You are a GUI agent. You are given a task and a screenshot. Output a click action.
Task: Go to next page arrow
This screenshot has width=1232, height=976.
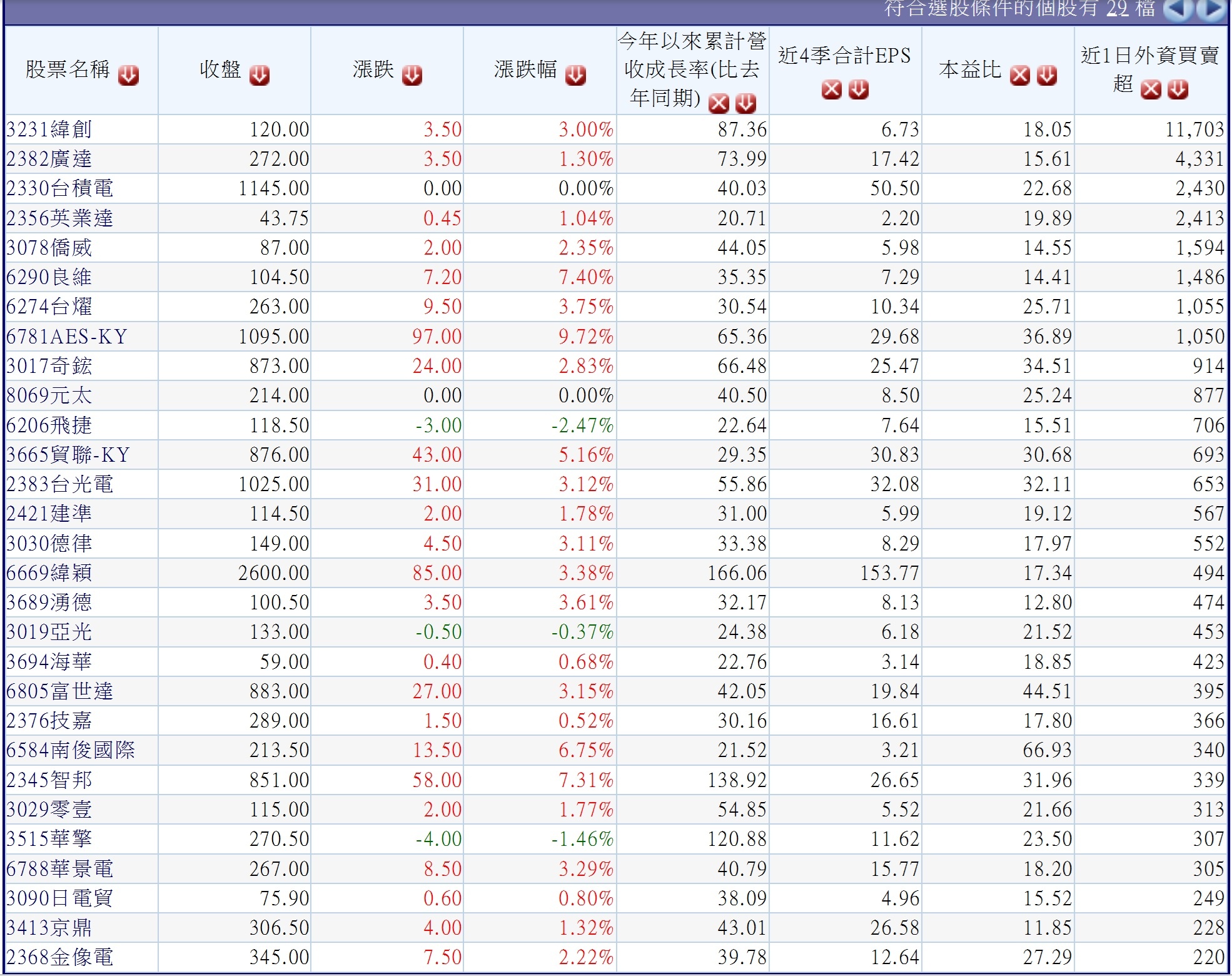(1211, 9)
